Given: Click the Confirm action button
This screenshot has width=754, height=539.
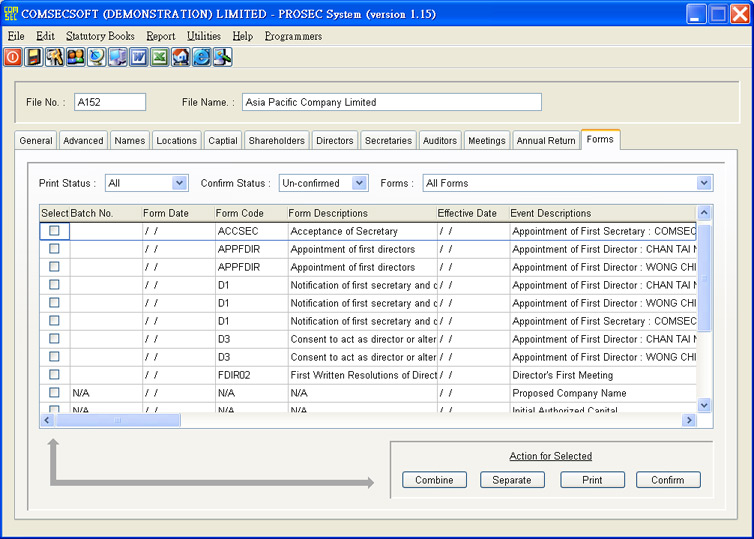Looking at the screenshot, I should point(668,480).
